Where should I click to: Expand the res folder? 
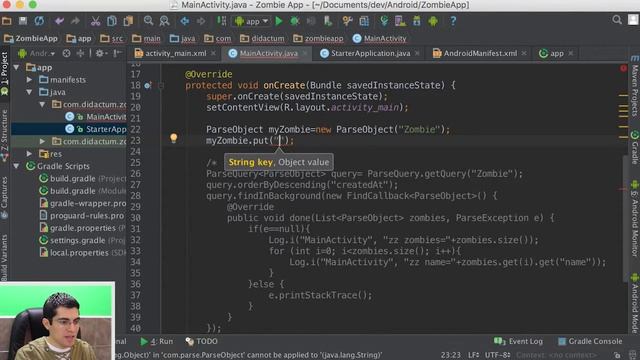[29, 154]
